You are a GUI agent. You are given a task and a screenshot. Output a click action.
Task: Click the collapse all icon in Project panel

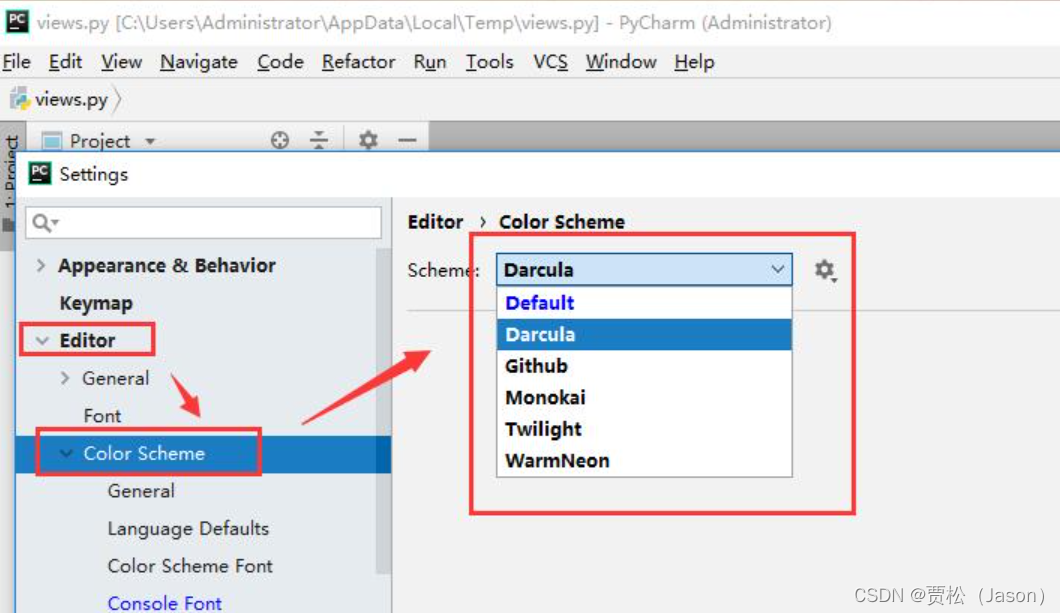tap(318, 140)
